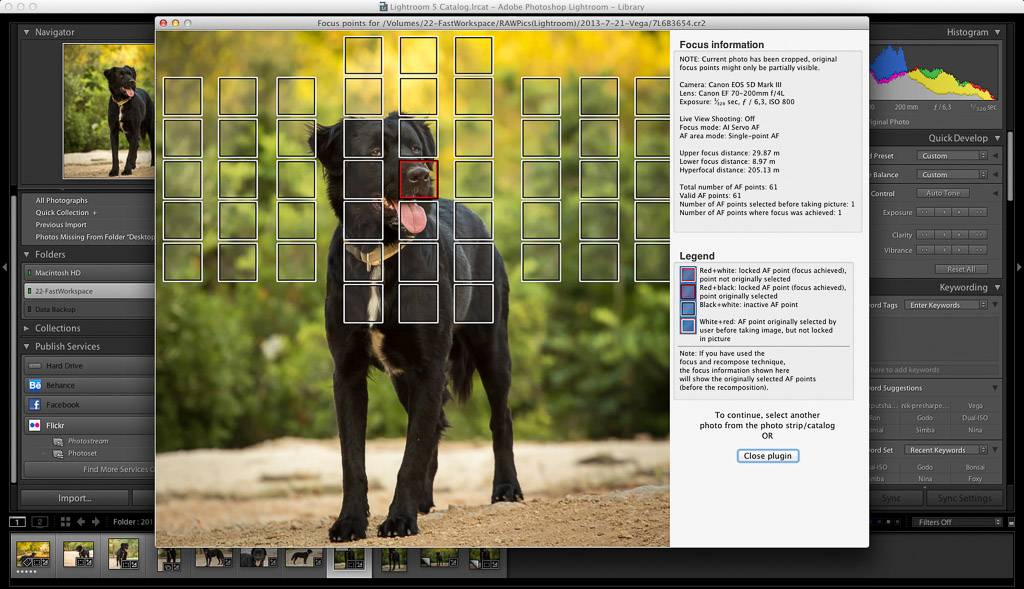The height and width of the screenshot is (589, 1024).
Task: Click the Close plugin button
Action: click(767, 456)
